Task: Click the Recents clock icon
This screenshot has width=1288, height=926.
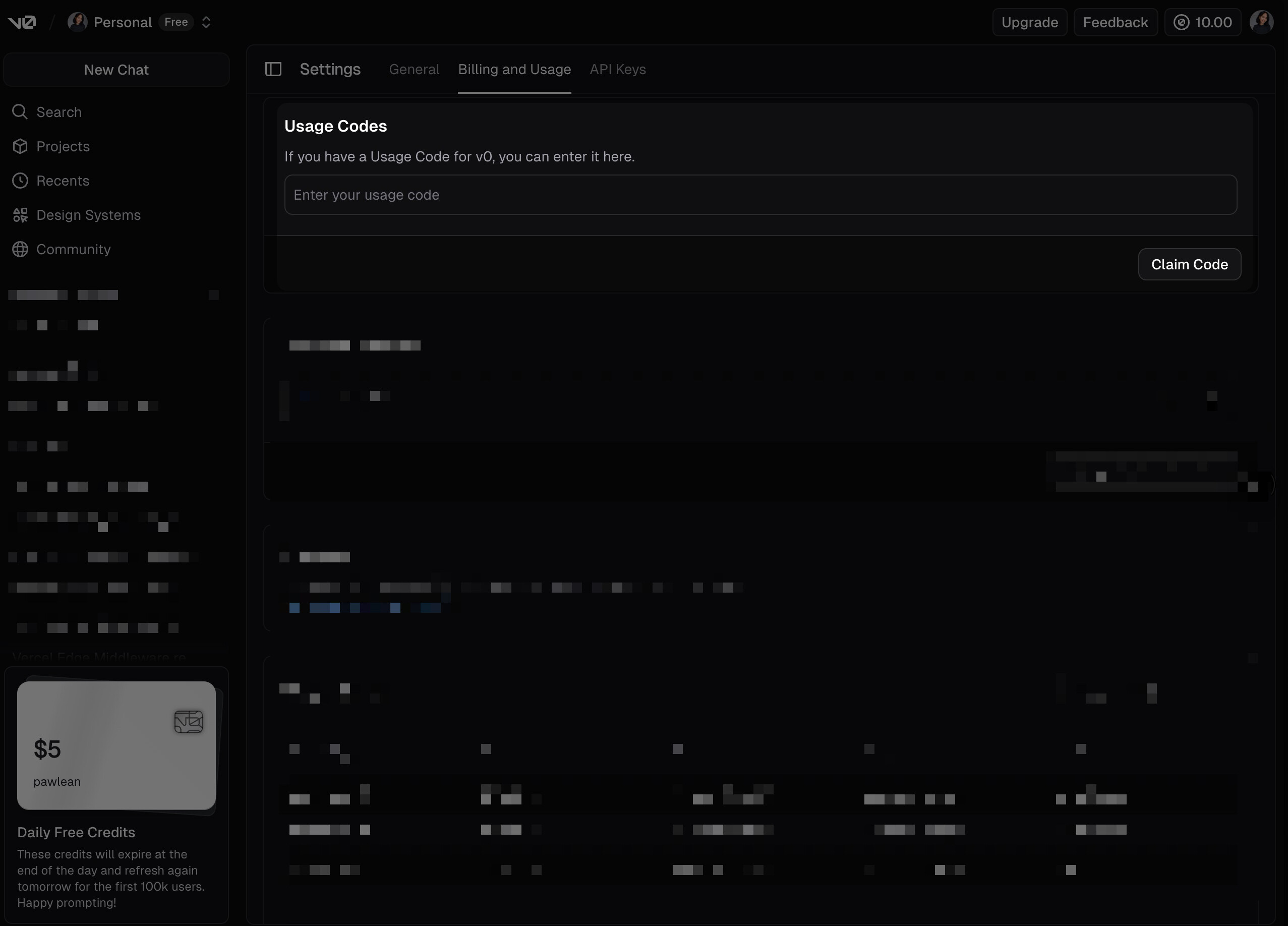Action: 20,181
